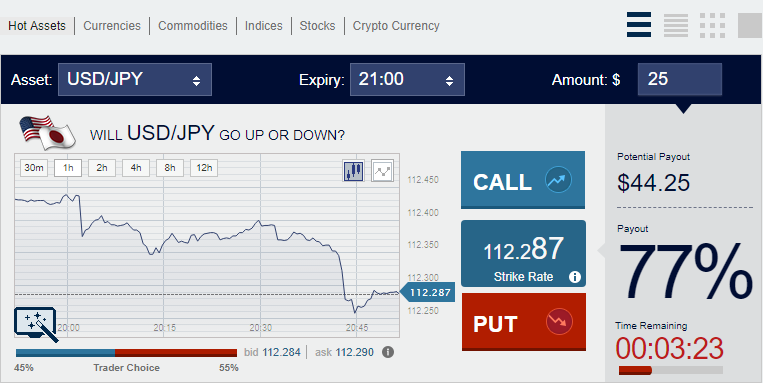Viewport: 763px width, 383px height.
Task: Select the large three-bar list layout
Action: (x=639, y=25)
